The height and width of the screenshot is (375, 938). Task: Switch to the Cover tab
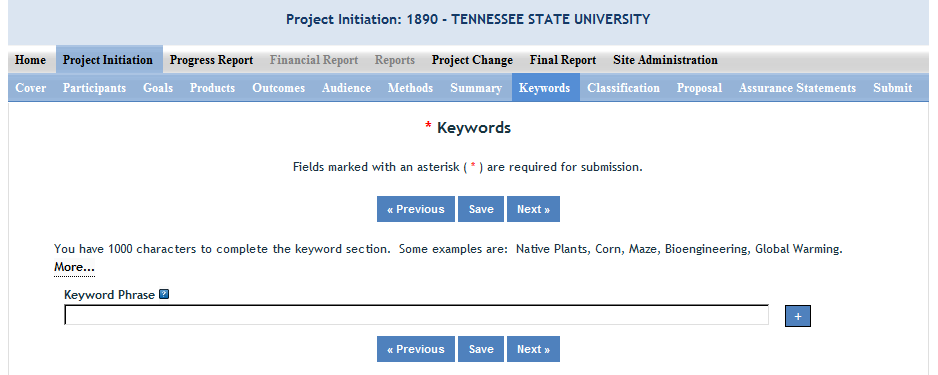[31, 88]
